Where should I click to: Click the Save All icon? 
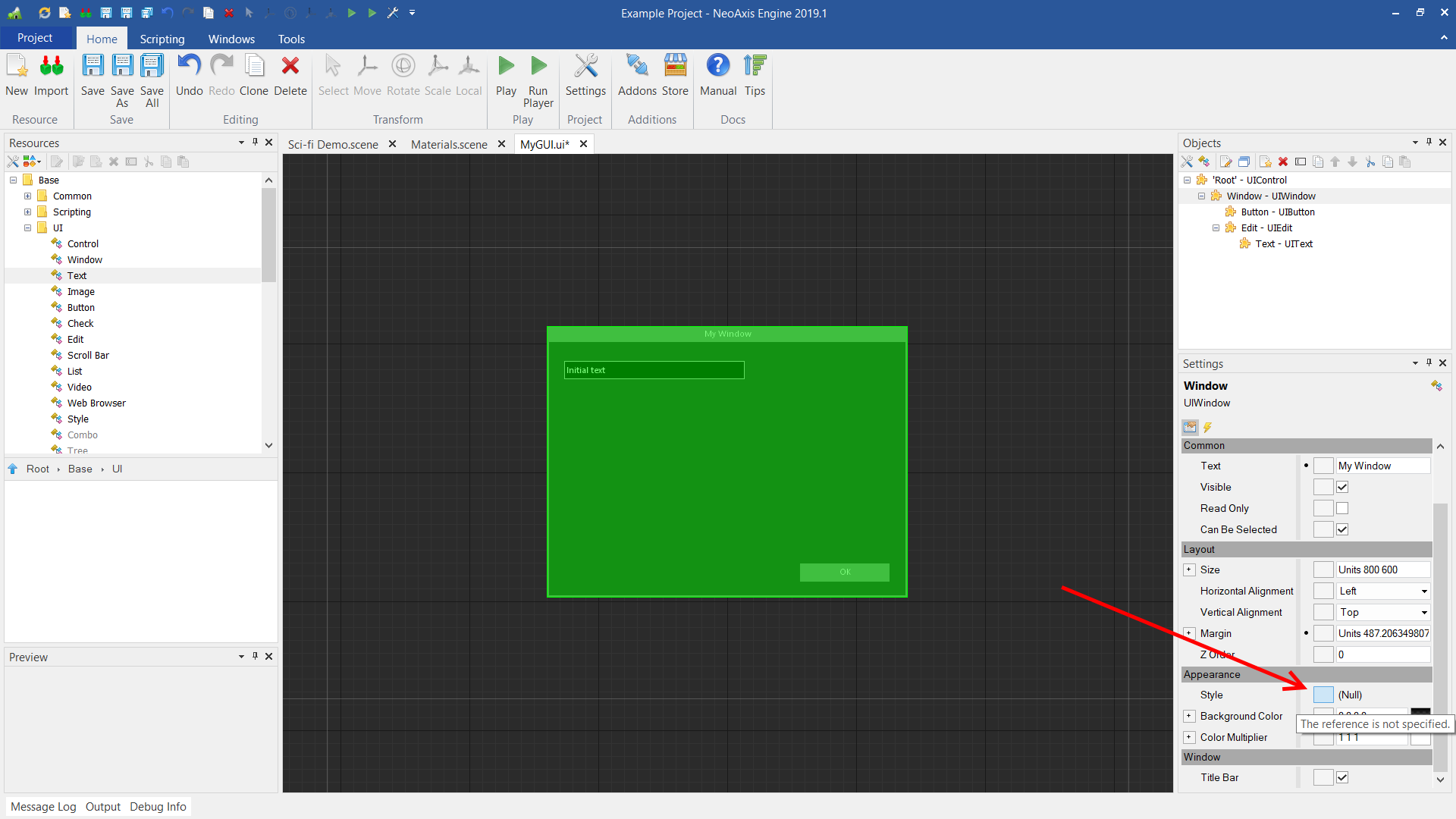point(152,67)
